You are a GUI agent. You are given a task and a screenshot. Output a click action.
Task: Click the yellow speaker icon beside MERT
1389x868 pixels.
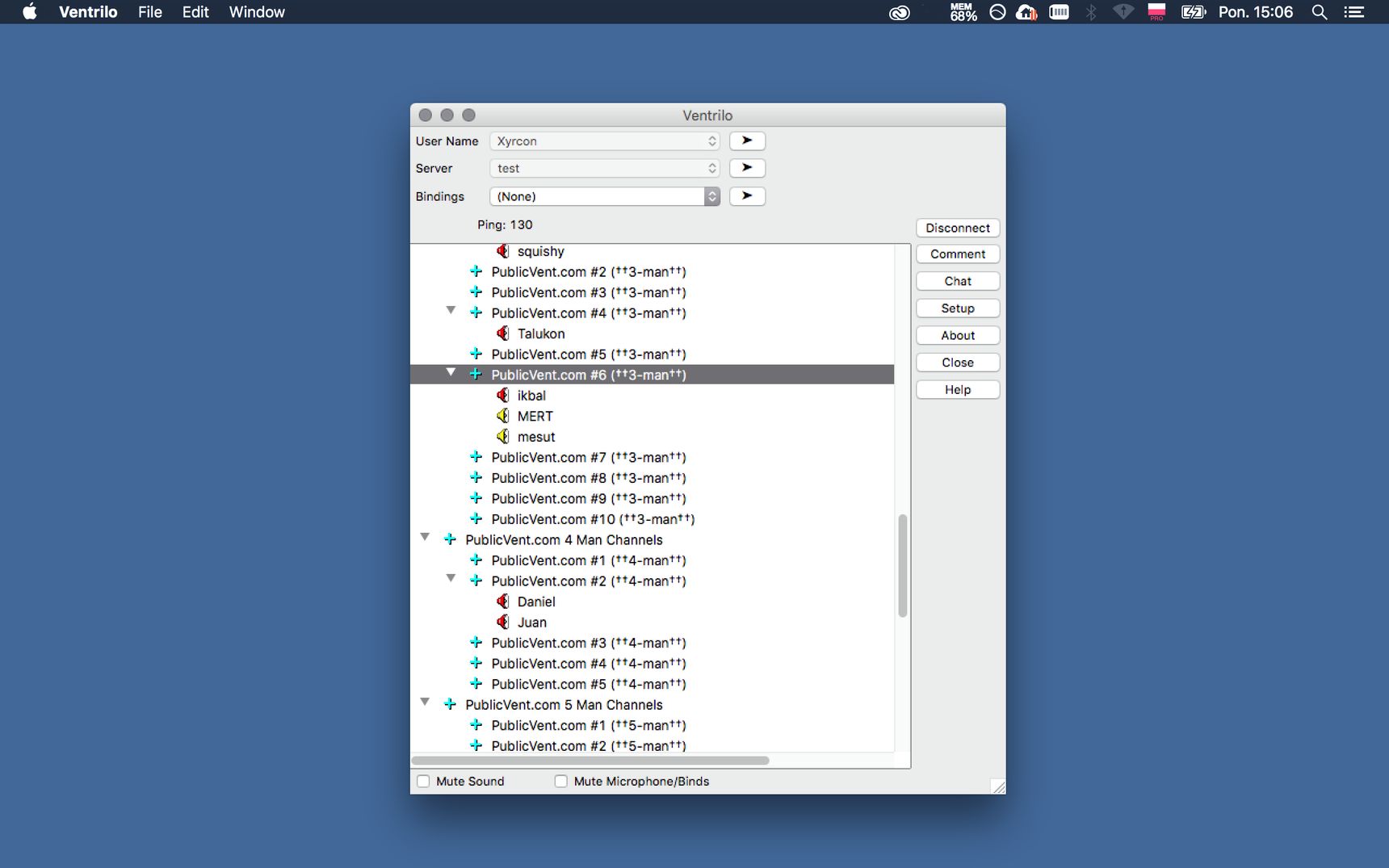point(502,416)
